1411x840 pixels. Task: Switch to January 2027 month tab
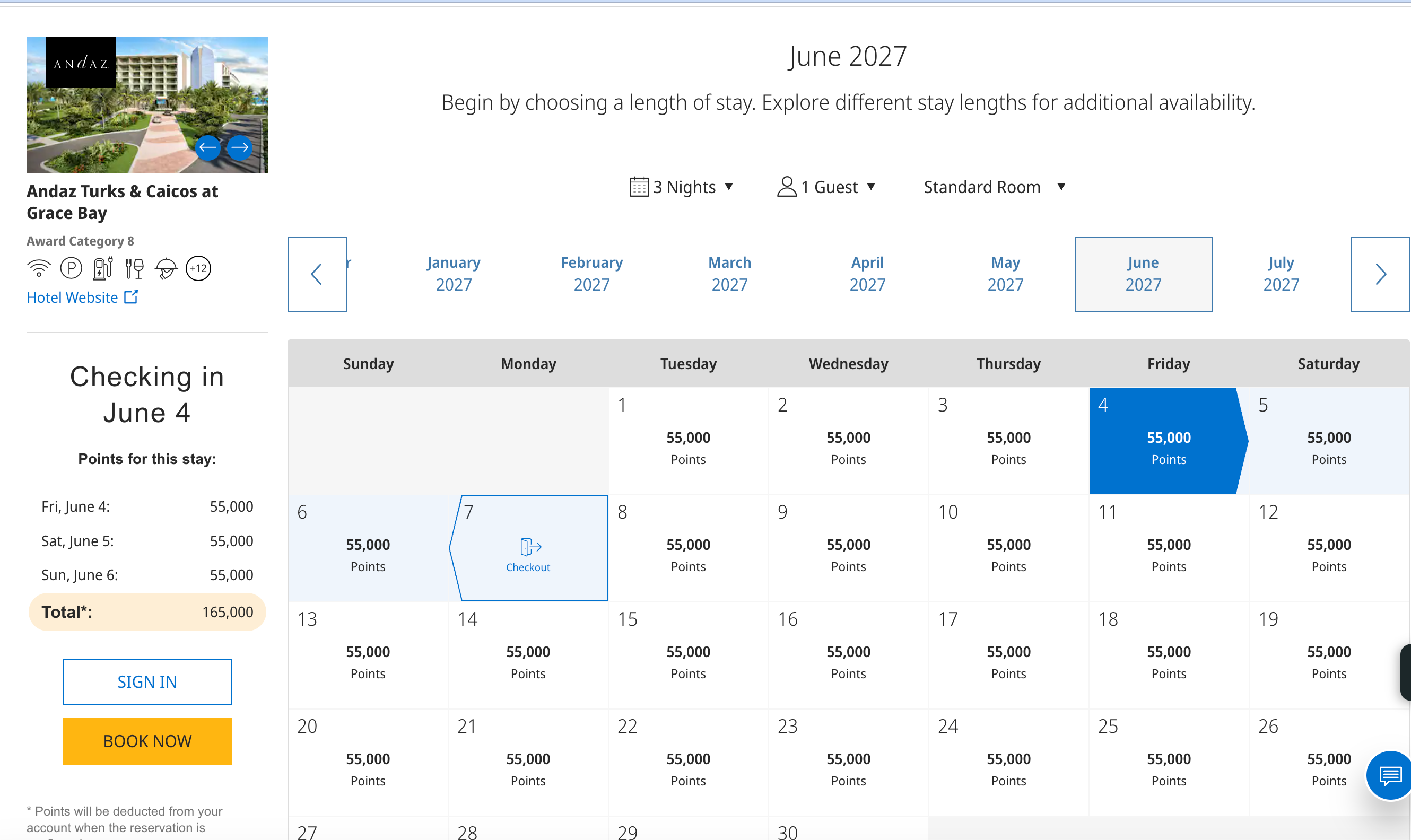click(454, 274)
